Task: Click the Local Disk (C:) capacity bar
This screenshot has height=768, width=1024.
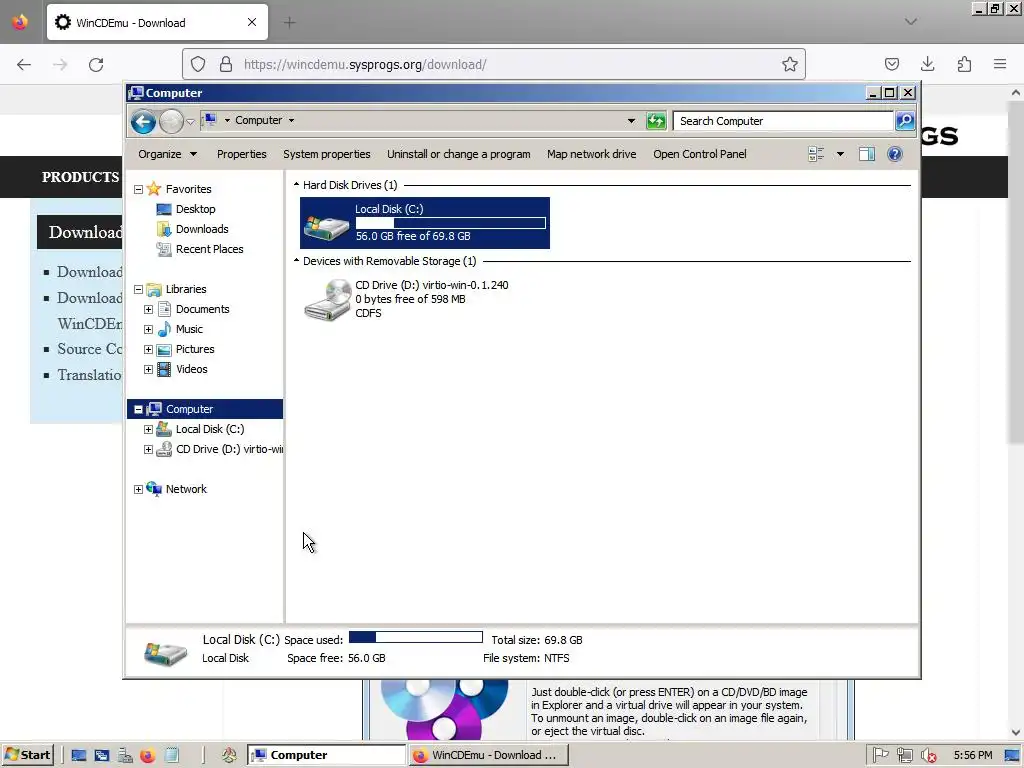Action: point(451,223)
